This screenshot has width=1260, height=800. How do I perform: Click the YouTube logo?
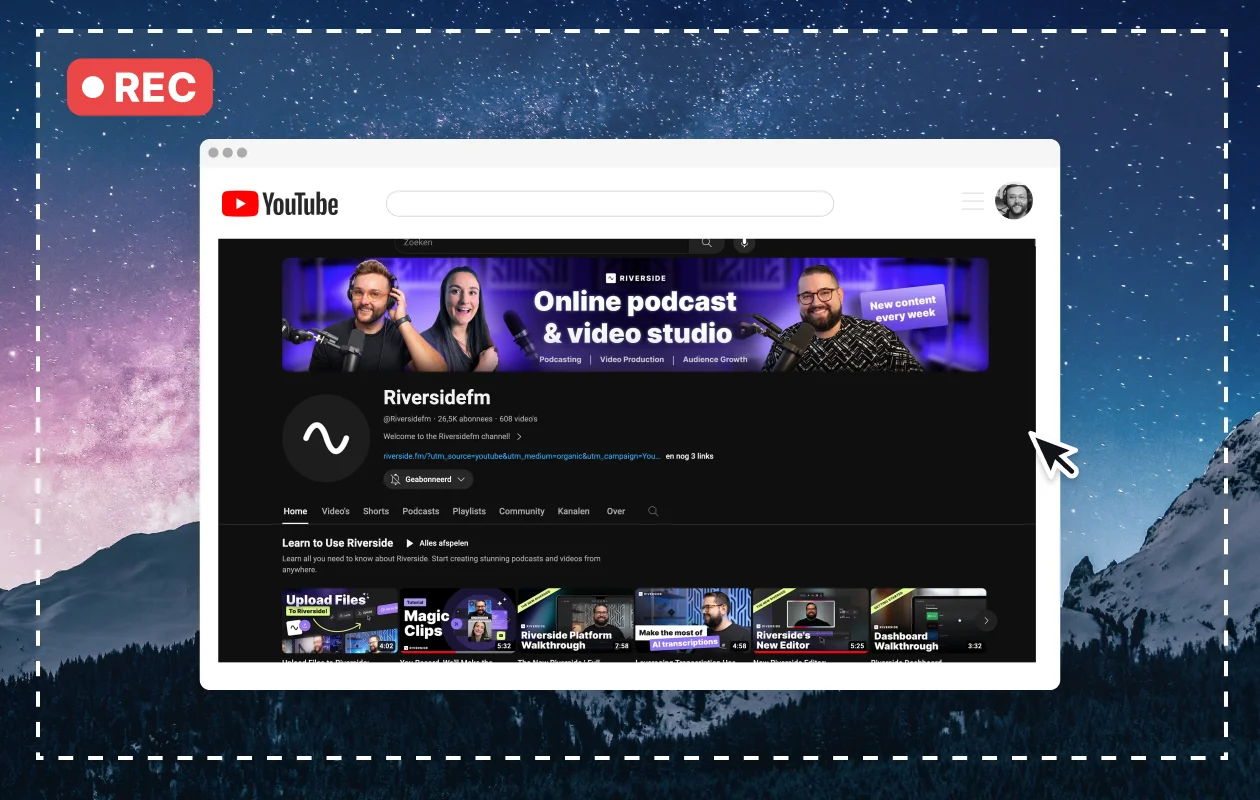tap(280, 204)
